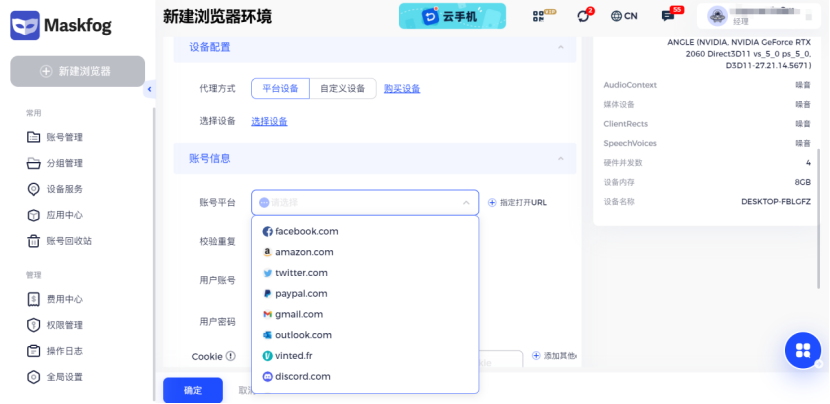Click the facebook.com platform icon
Image resolution: width=830 pixels, height=404 pixels.
point(267,231)
